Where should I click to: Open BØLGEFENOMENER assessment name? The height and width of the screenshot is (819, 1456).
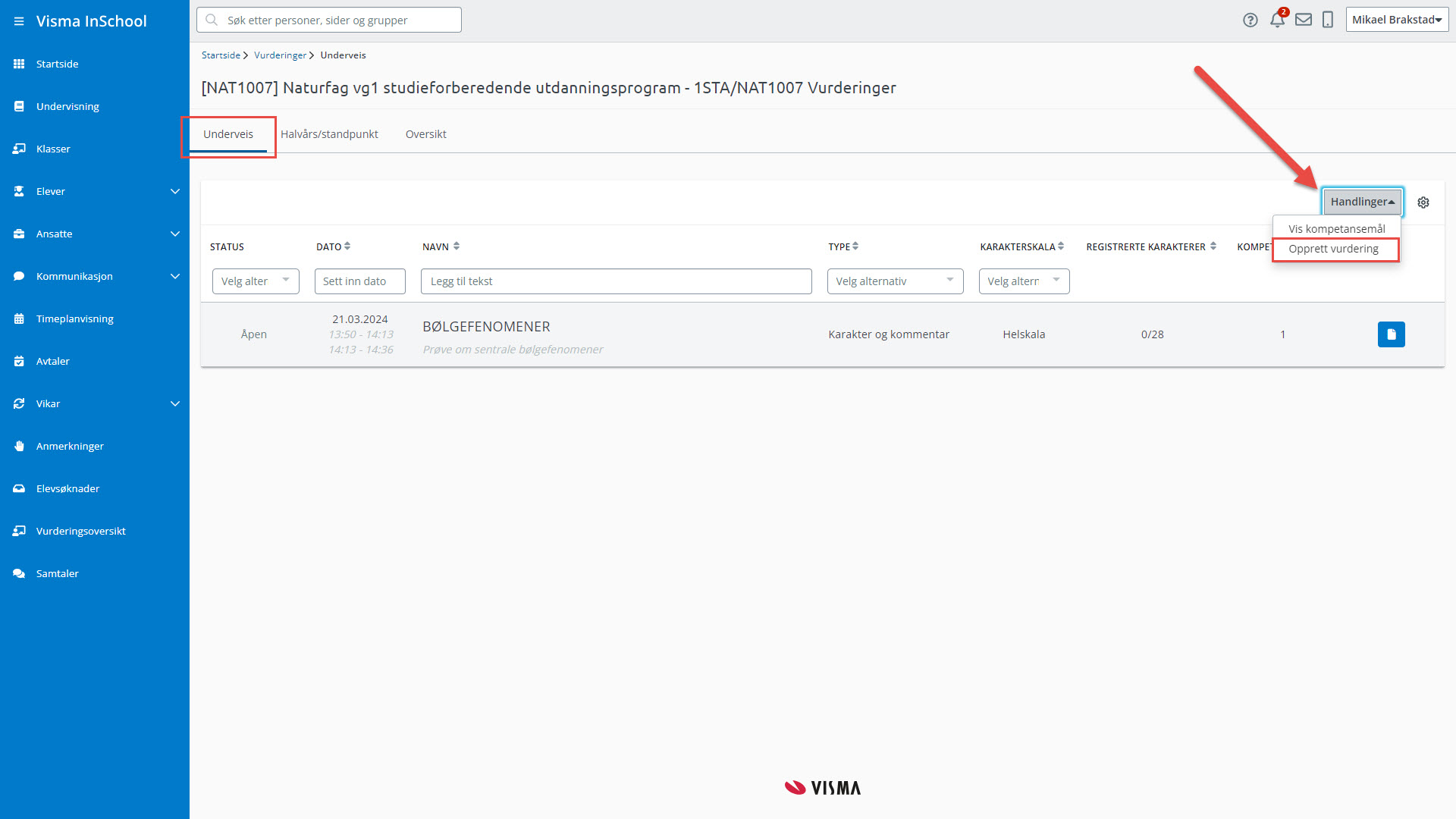(x=486, y=327)
